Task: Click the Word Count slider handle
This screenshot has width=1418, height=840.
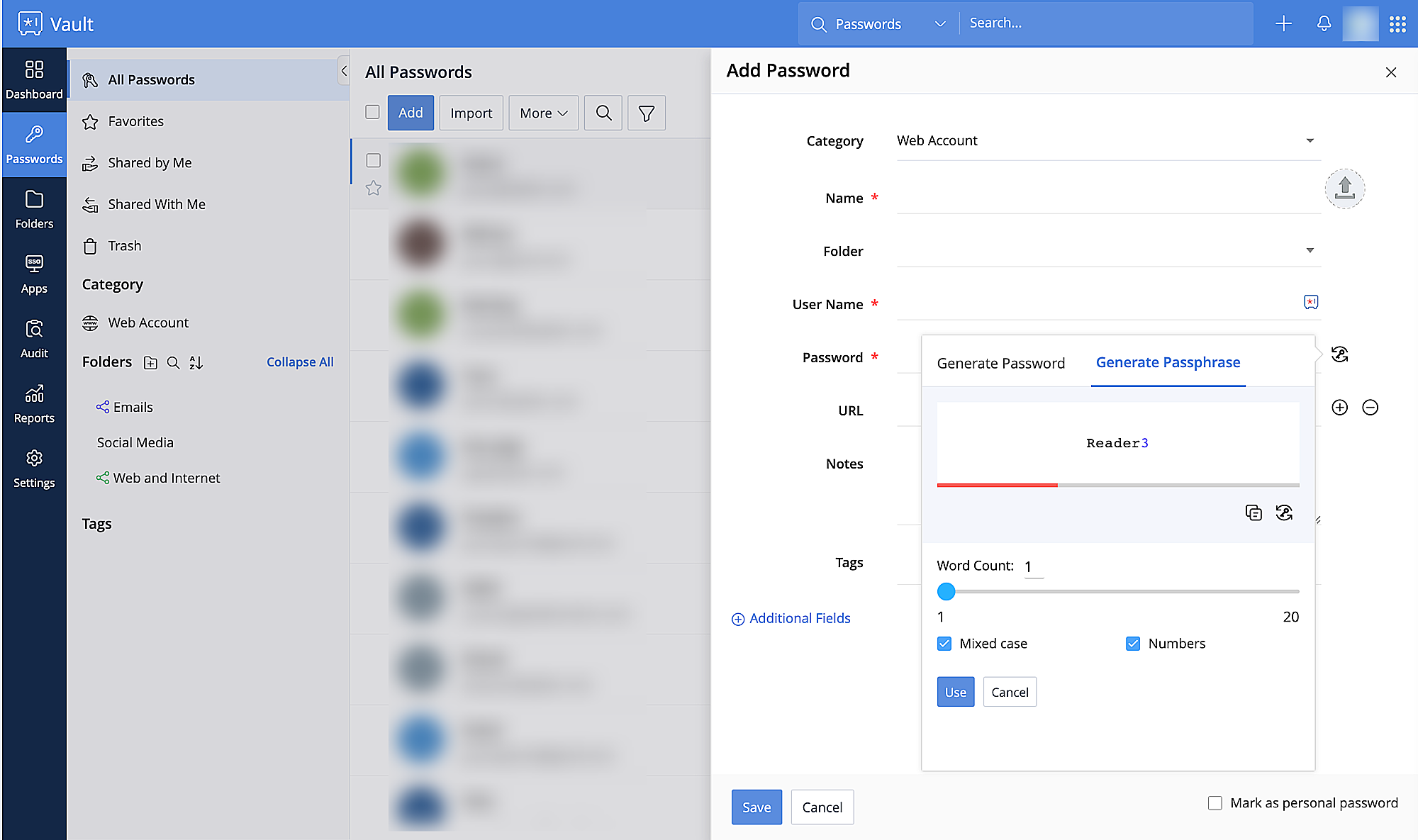Action: click(946, 591)
